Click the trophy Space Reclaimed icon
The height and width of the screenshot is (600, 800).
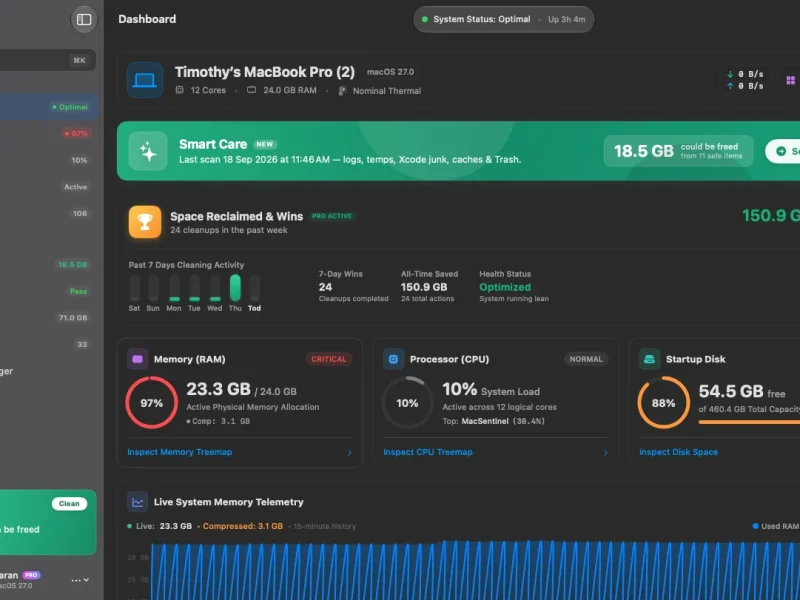coord(145,222)
